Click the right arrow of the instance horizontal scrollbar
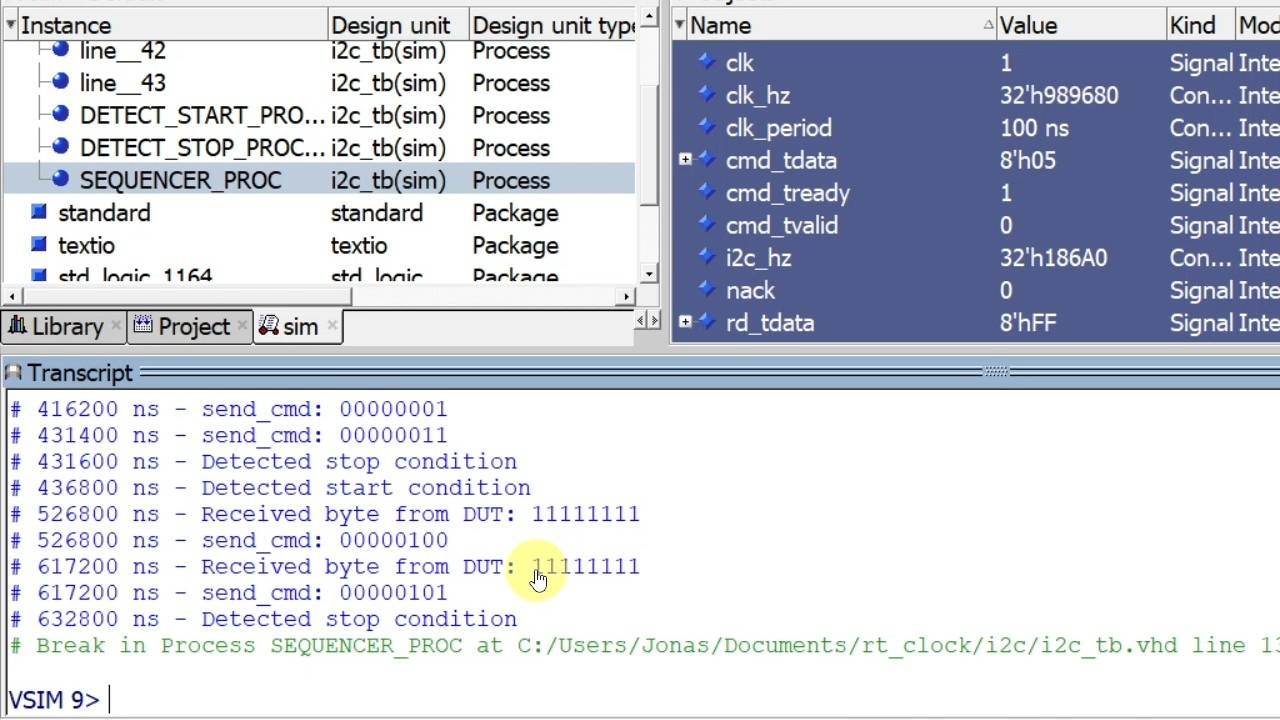The height and width of the screenshot is (720, 1280). tap(627, 296)
